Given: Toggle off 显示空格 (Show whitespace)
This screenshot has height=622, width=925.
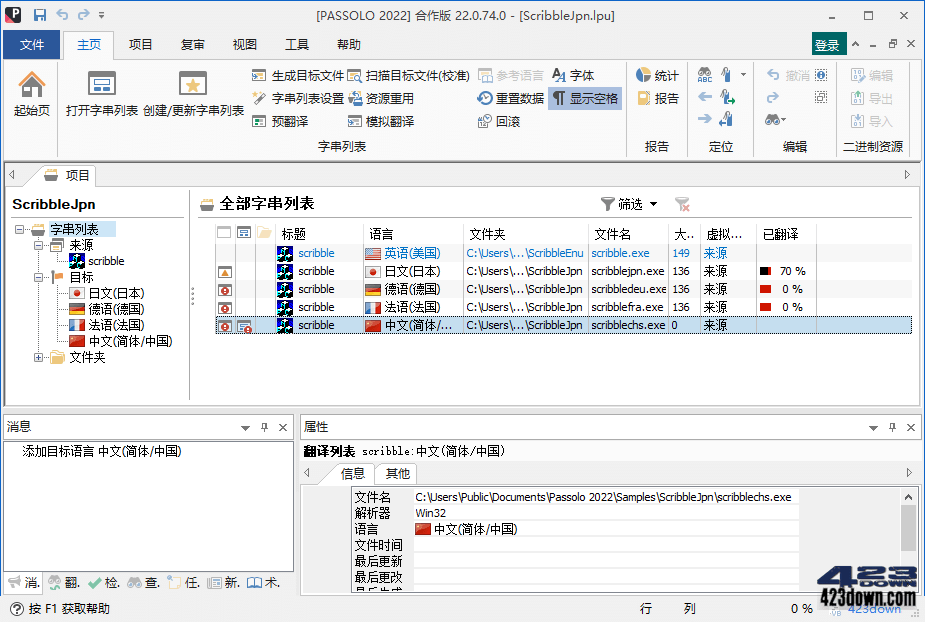Looking at the screenshot, I should [x=585, y=98].
